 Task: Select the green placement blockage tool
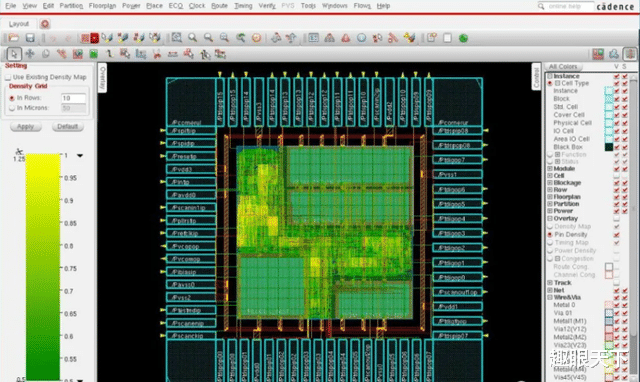pos(93,54)
